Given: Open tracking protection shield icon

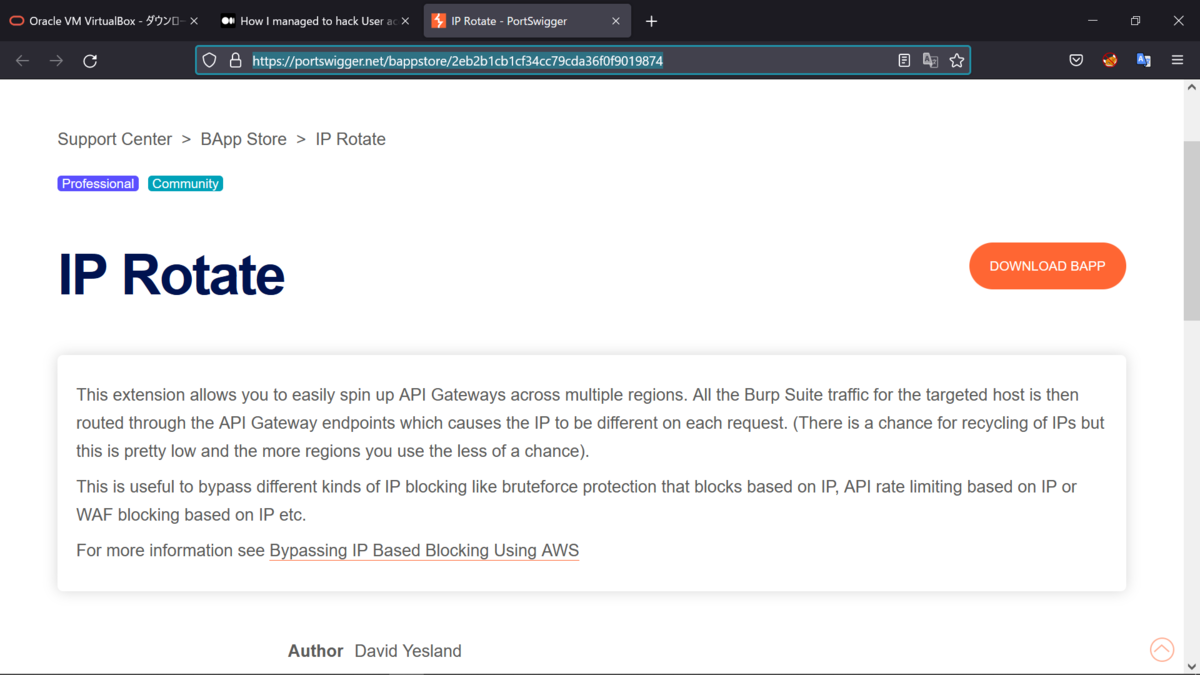Looking at the screenshot, I should (209, 61).
